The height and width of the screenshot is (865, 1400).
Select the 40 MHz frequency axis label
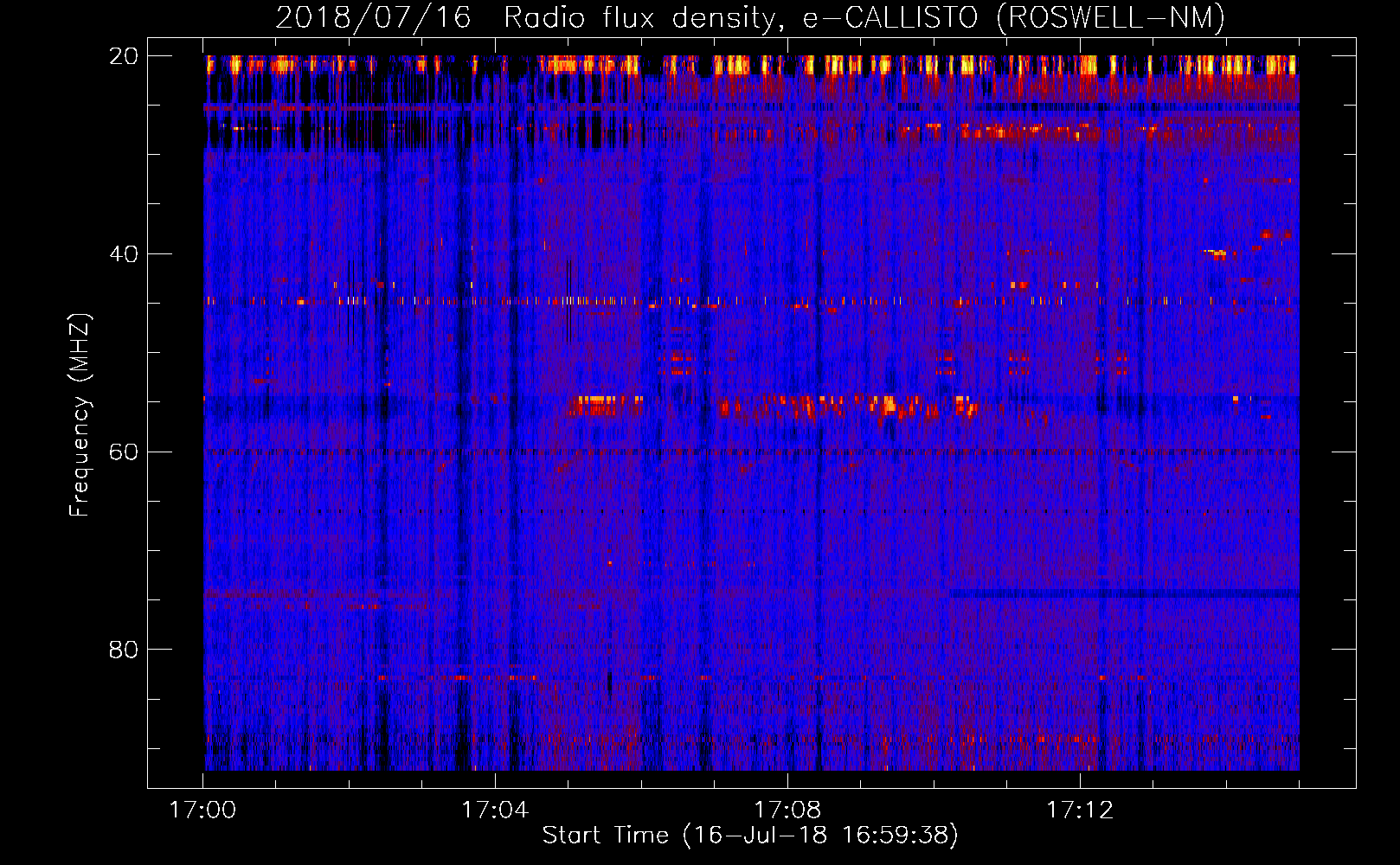pyautogui.click(x=124, y=254)
